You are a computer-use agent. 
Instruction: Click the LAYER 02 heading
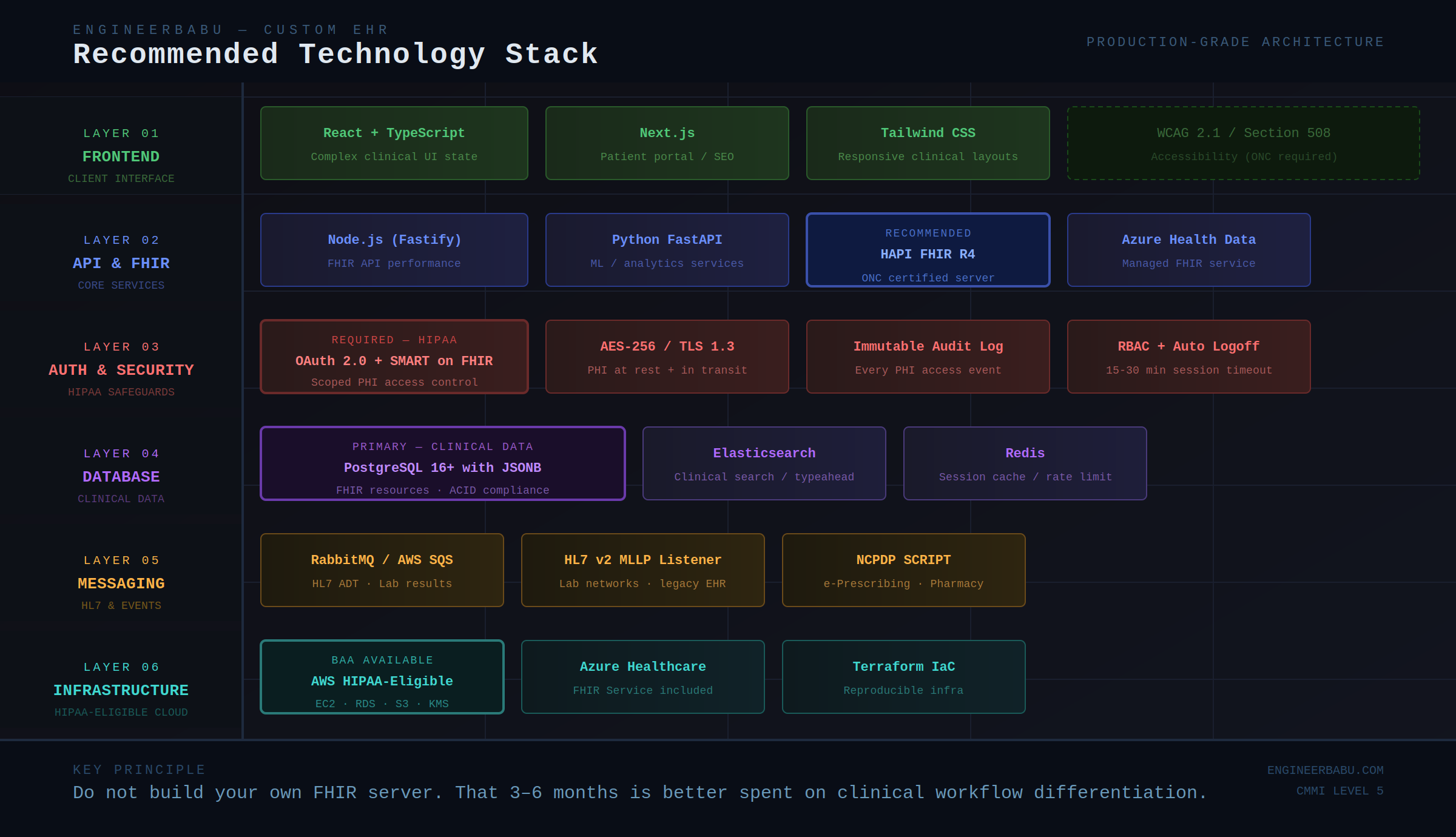tap(121, 240)
